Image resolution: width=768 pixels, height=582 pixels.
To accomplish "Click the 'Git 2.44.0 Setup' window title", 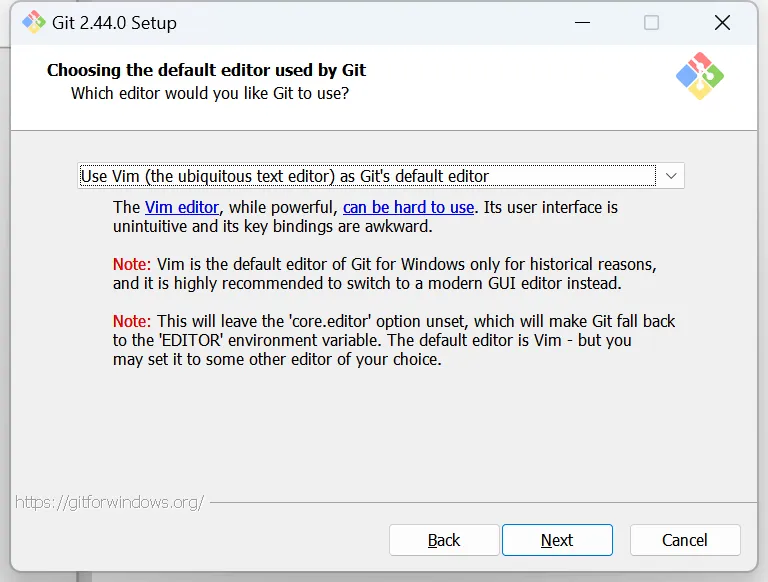I will [x=114, y=23].
